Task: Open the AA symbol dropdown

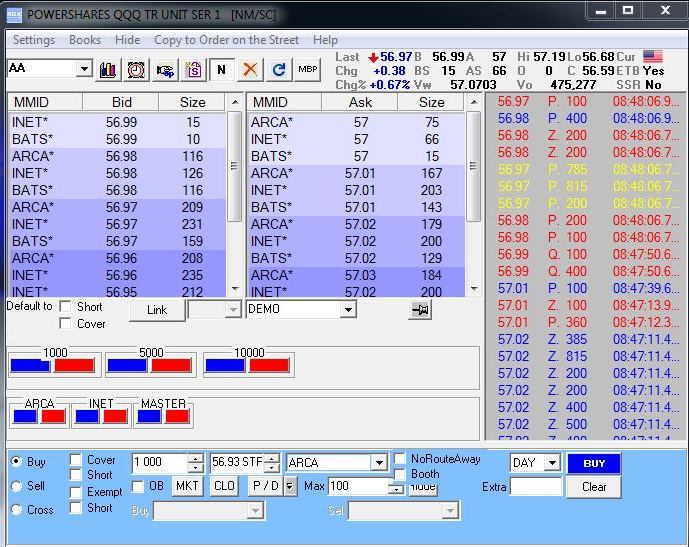Action: [83, 69]
